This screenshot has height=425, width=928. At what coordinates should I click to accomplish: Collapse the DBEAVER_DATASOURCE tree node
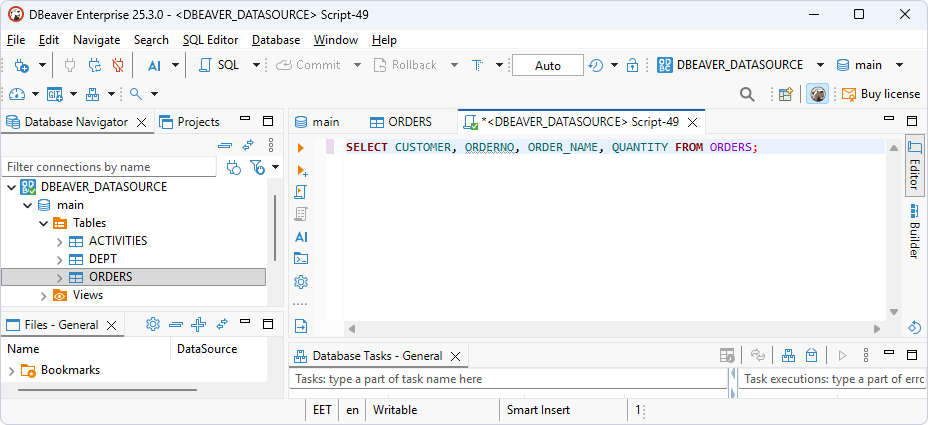tap(12, 187)
